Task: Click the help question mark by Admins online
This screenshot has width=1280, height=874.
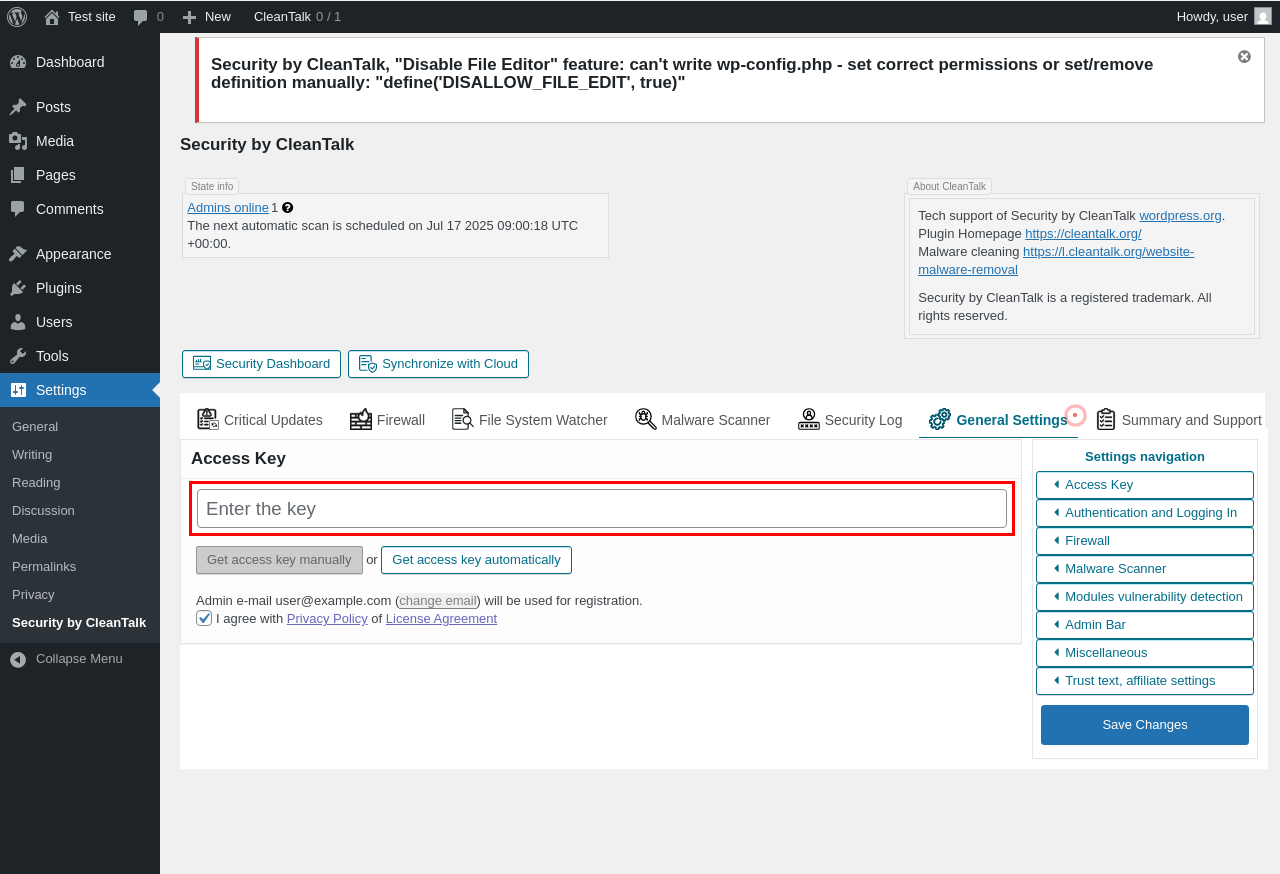Action: click(288, 208)
